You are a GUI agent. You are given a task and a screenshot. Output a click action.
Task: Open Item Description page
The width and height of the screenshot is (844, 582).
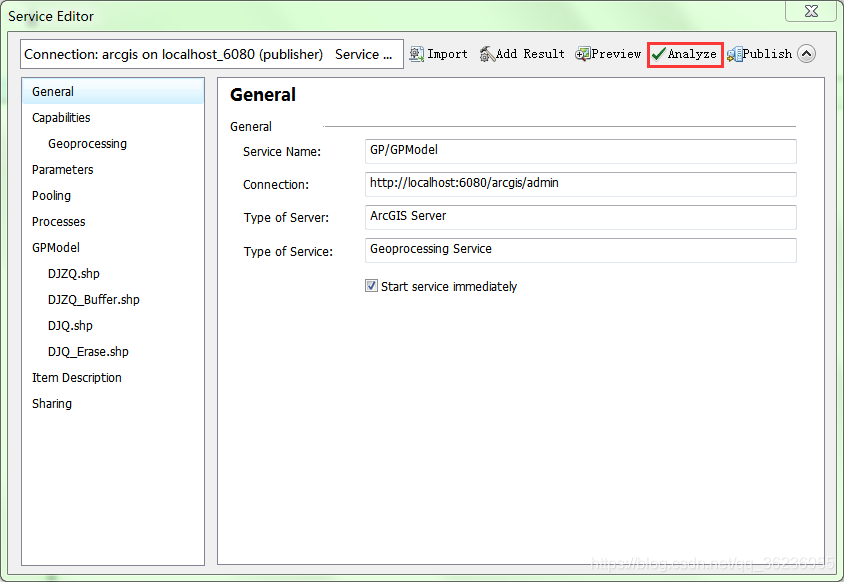(77, 378)
